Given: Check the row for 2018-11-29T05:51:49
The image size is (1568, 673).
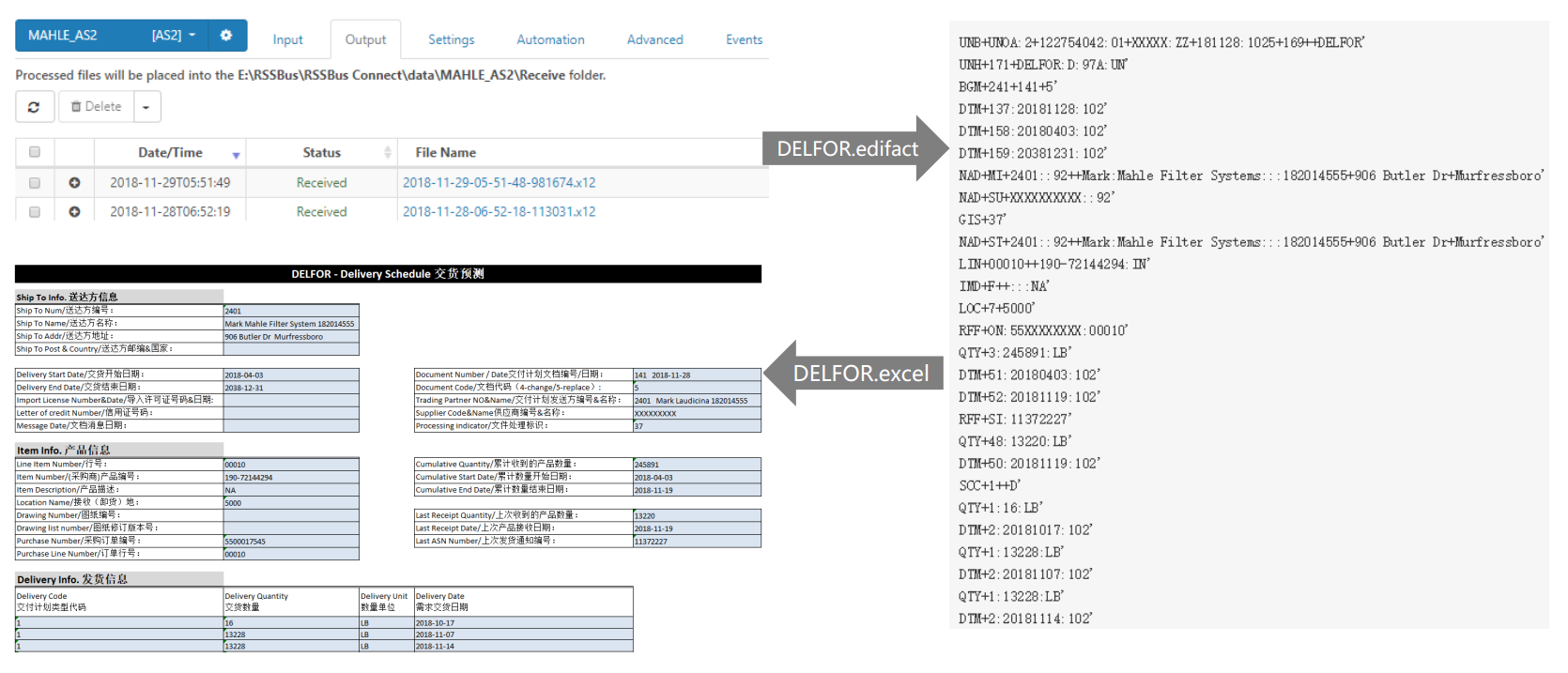Looking at the screenshot, I should click(35, 183).
